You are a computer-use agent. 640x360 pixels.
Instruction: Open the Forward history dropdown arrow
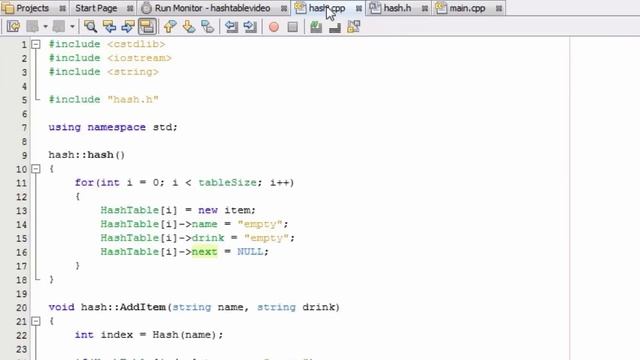[72, 27]
